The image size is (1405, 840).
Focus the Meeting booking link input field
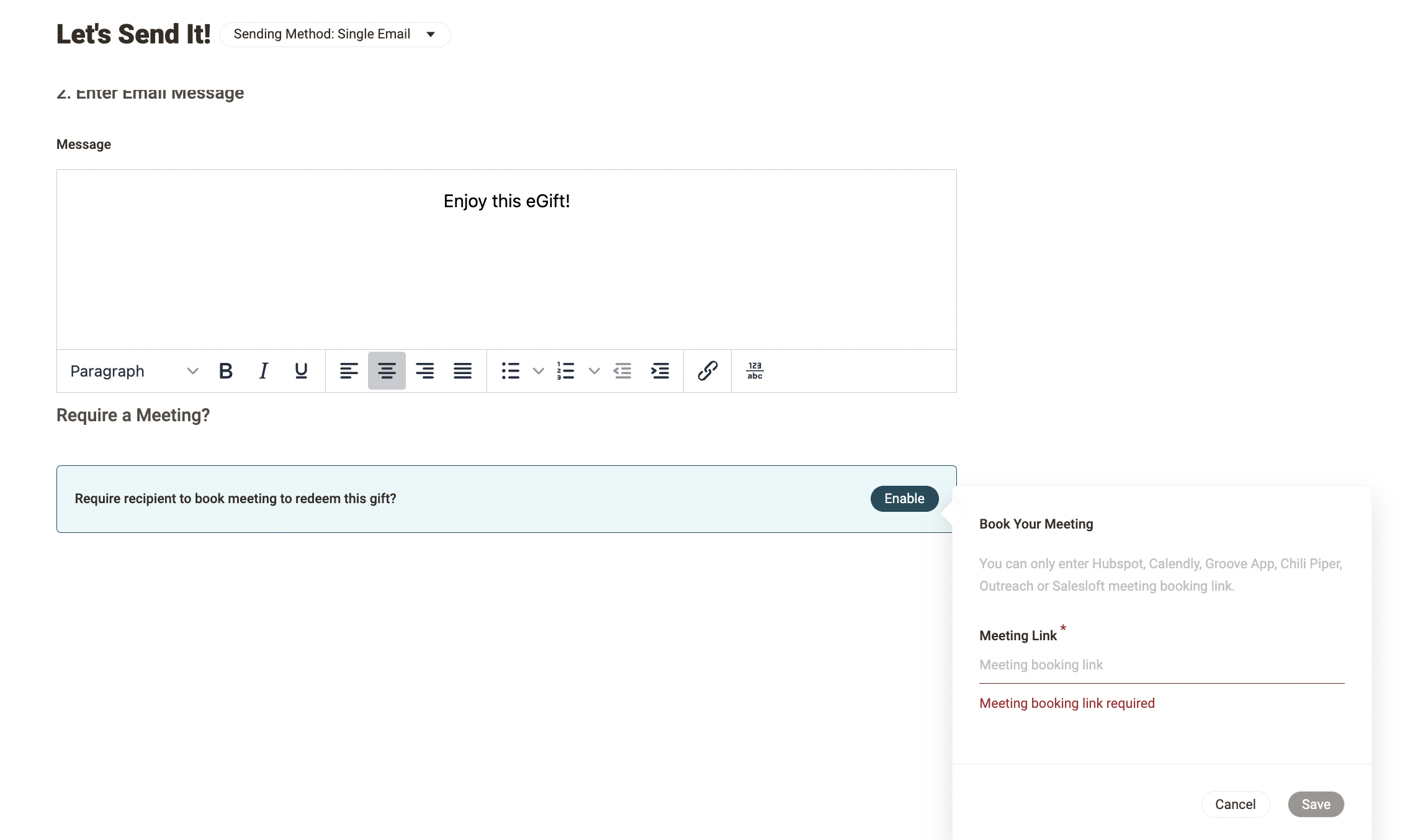click(1161, 665)
